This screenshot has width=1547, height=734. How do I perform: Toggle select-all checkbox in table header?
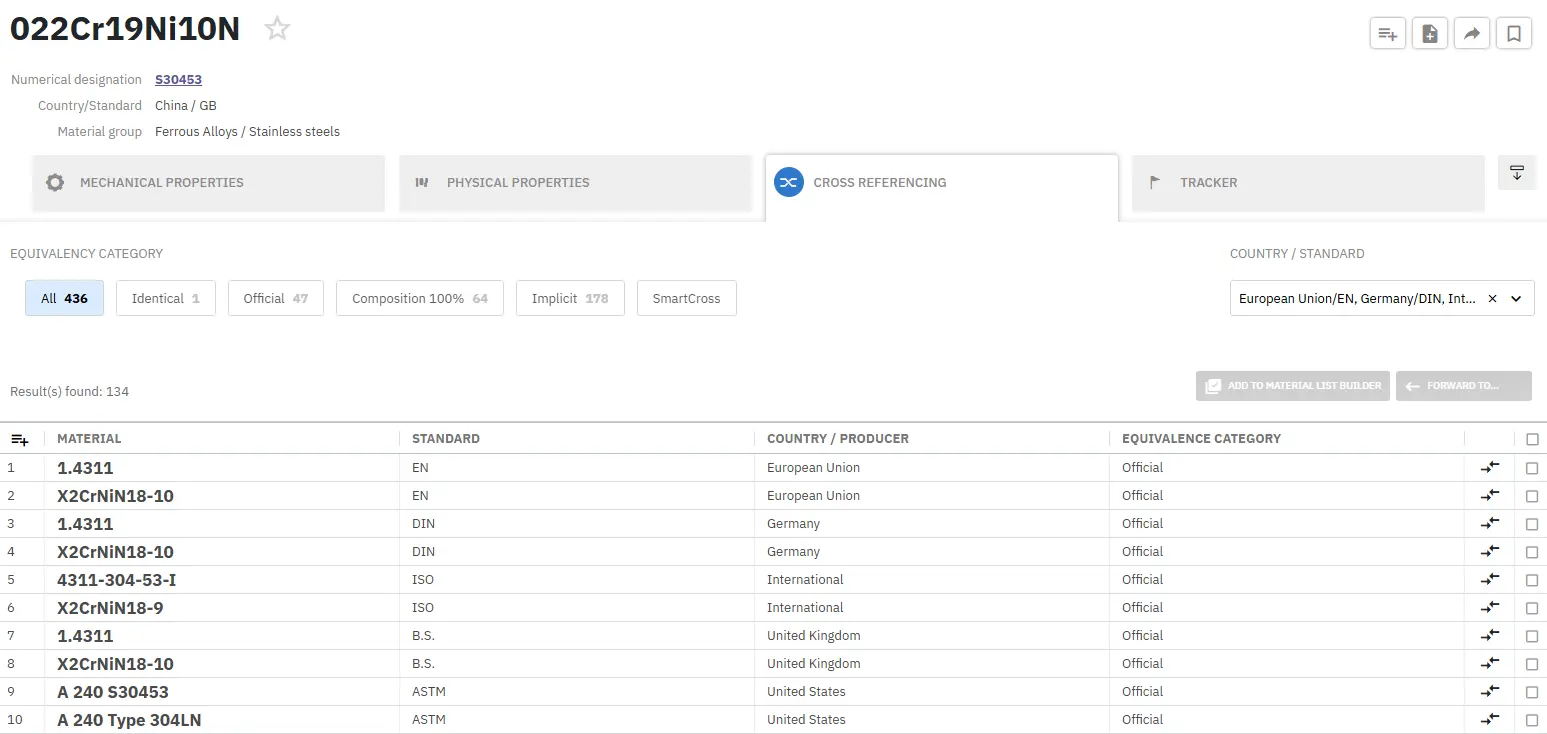(x=1532, y=439)
